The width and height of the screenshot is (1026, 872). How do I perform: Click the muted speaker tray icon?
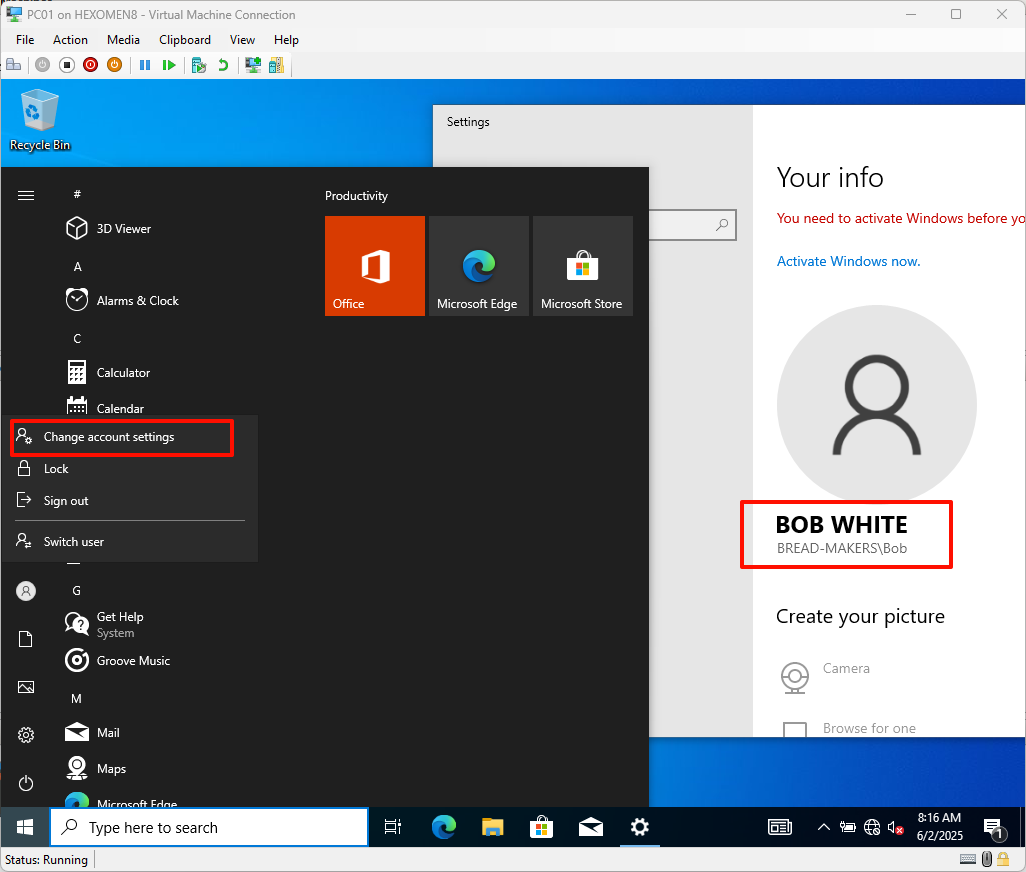[896, 828]
